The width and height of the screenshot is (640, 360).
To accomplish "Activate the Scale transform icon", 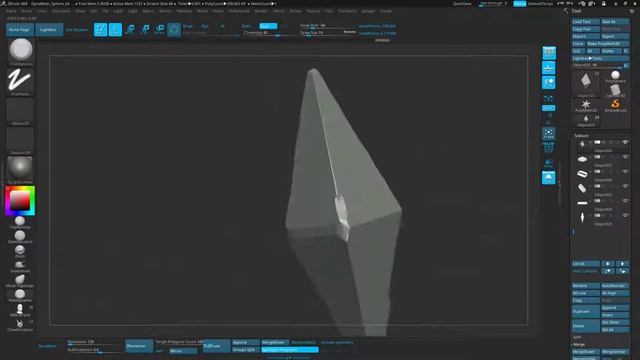I will click(x=145, y=29).
